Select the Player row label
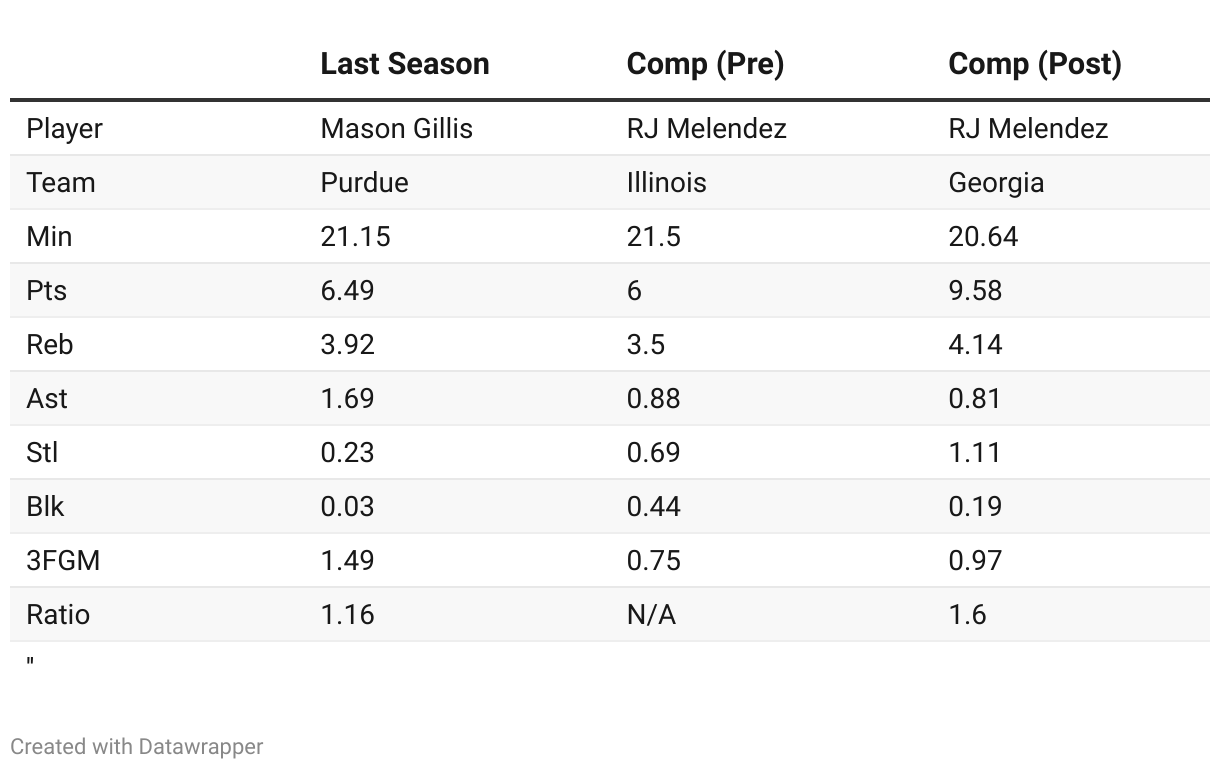1220x770 pixels. coord(64,129)
